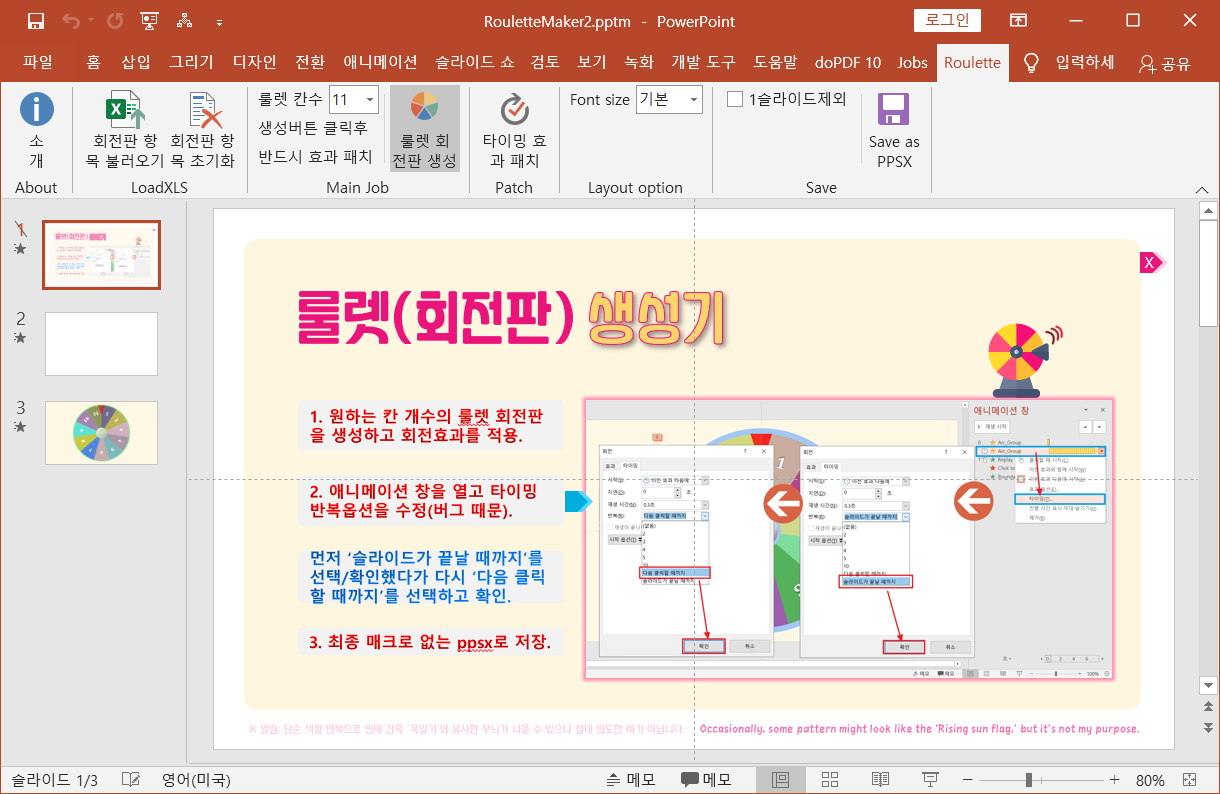This screenshot has height=794, width=1220.
Task: Click the blue arrow marker beside screenshot image
Action: (x=579, y=501)
